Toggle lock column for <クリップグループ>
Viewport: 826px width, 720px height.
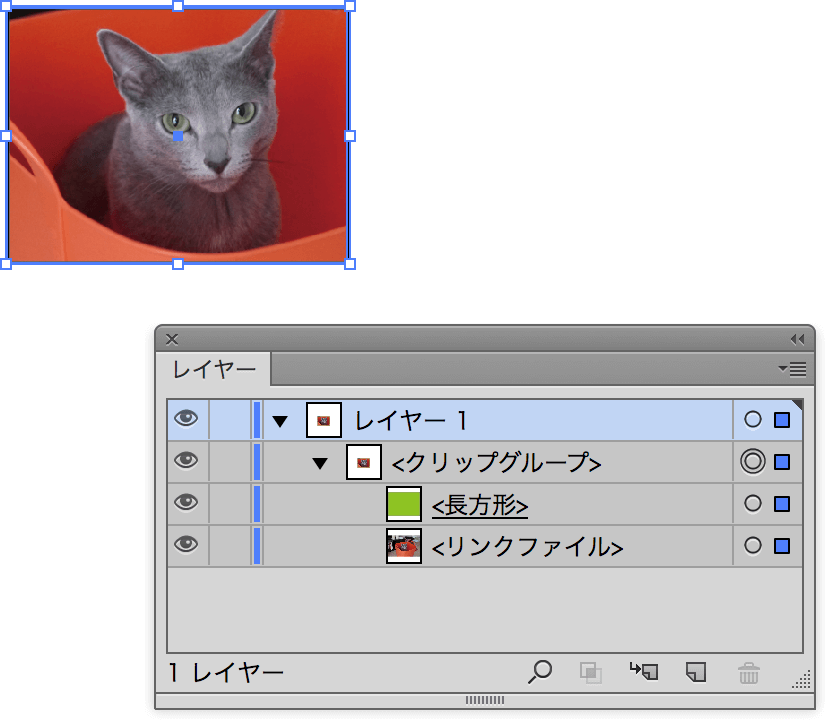pyautogui.click(x=230, y=462)
